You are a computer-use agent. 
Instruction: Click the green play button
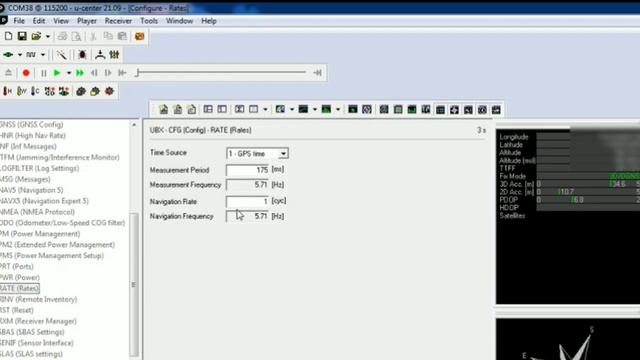click(57, 73)
